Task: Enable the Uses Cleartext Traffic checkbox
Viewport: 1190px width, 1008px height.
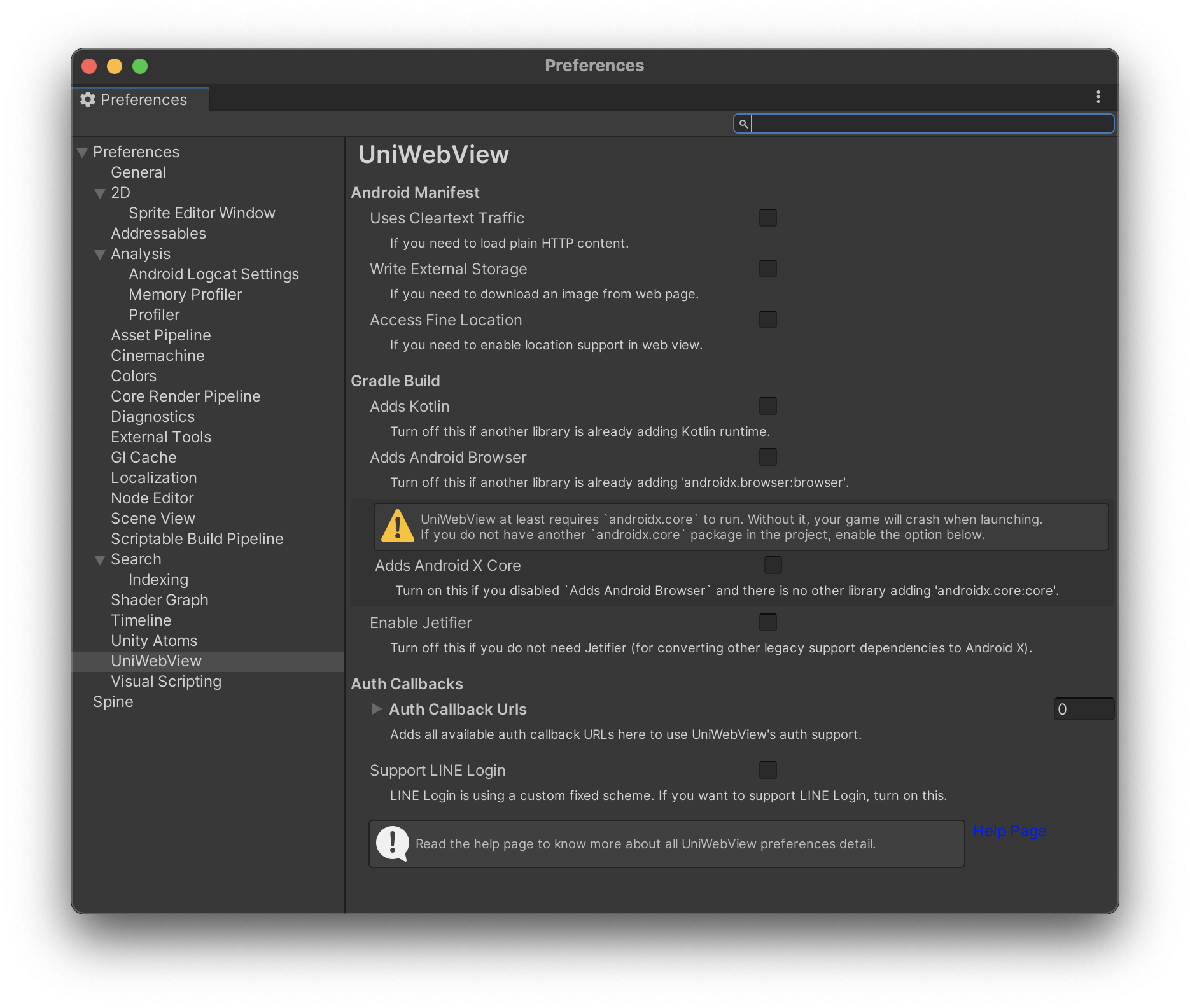Action: [x=768, y=218]
